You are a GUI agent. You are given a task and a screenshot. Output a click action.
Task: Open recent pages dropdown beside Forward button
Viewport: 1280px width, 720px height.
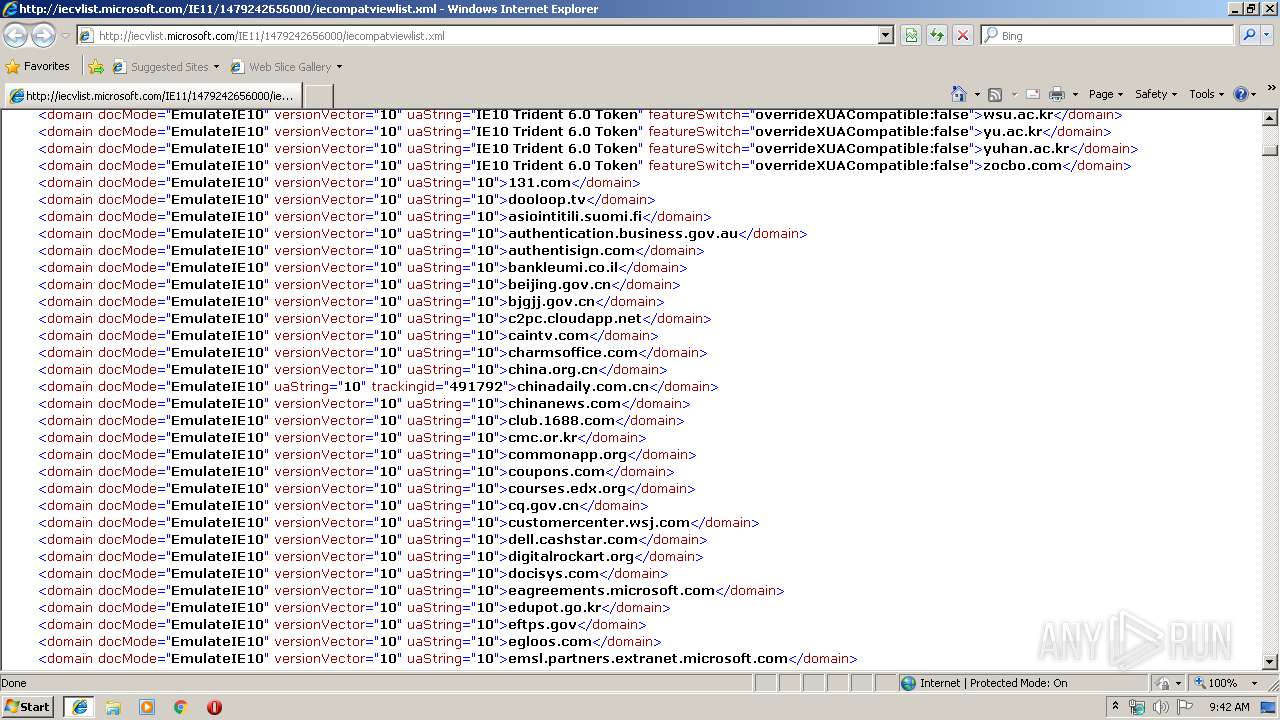[x=65, y=36]
